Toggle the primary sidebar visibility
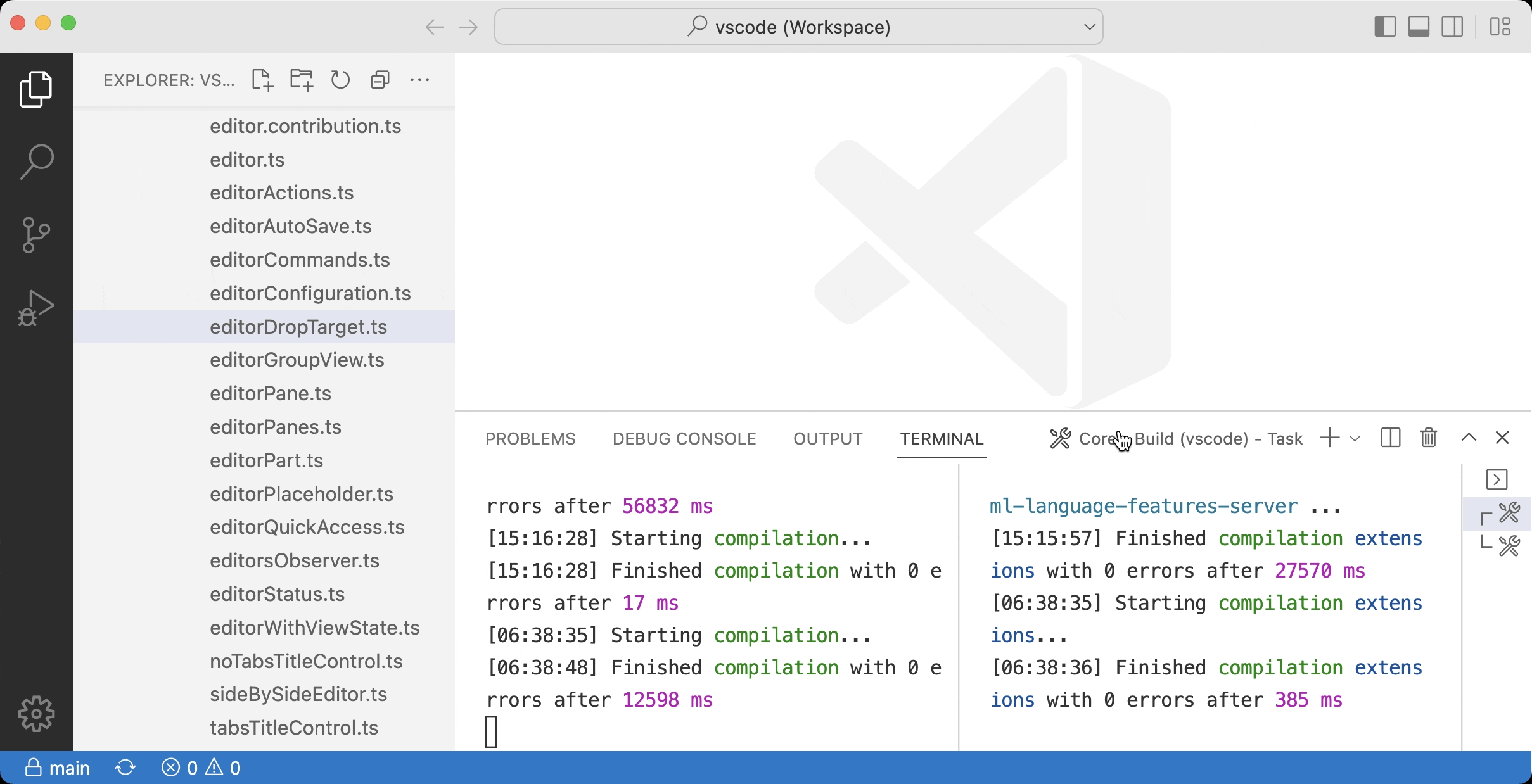1532x784 pixels. pyautogui.click(x=1385, y=26)
